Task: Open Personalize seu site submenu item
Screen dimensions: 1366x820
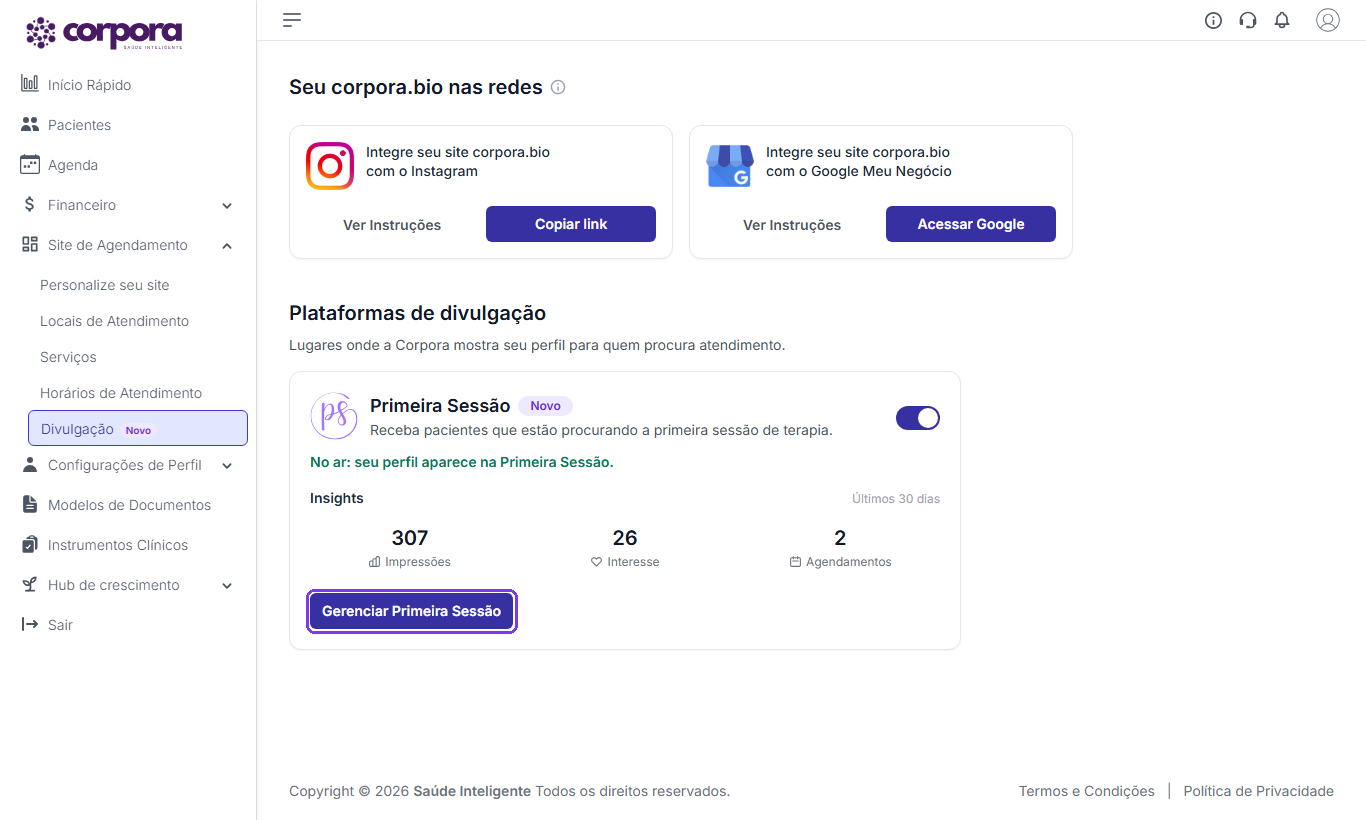Action: [x=105, y=285]
